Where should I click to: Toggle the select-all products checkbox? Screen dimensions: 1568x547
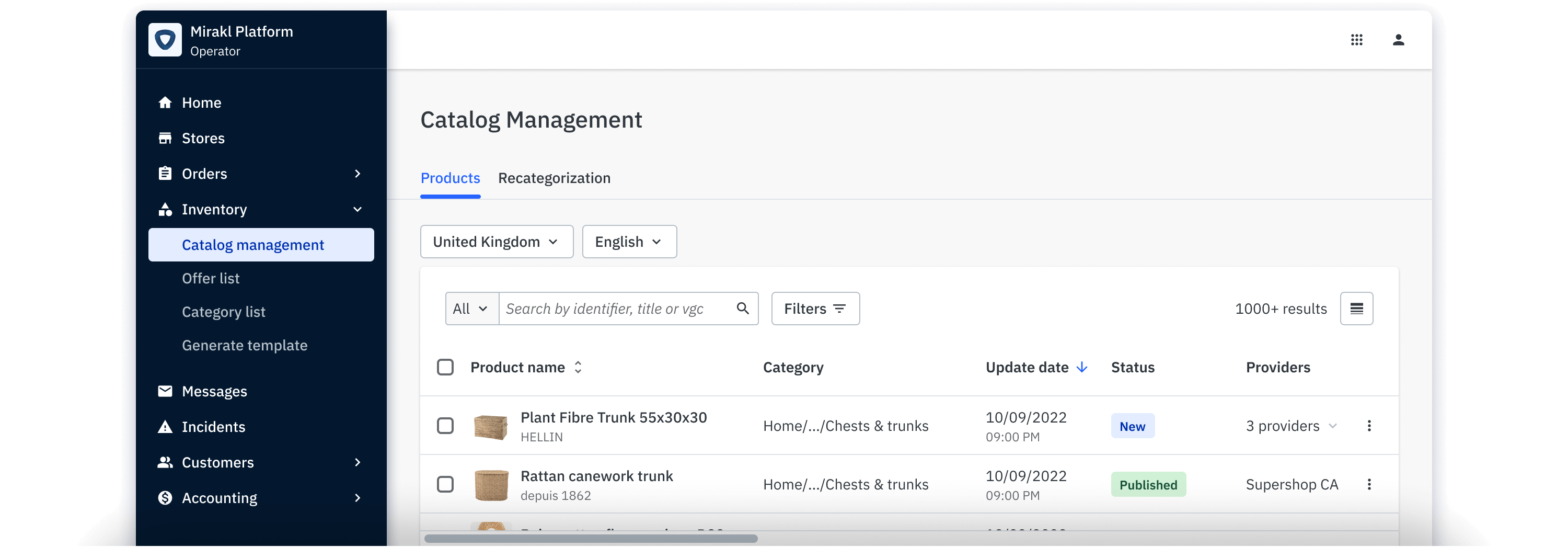coord(445,367)
